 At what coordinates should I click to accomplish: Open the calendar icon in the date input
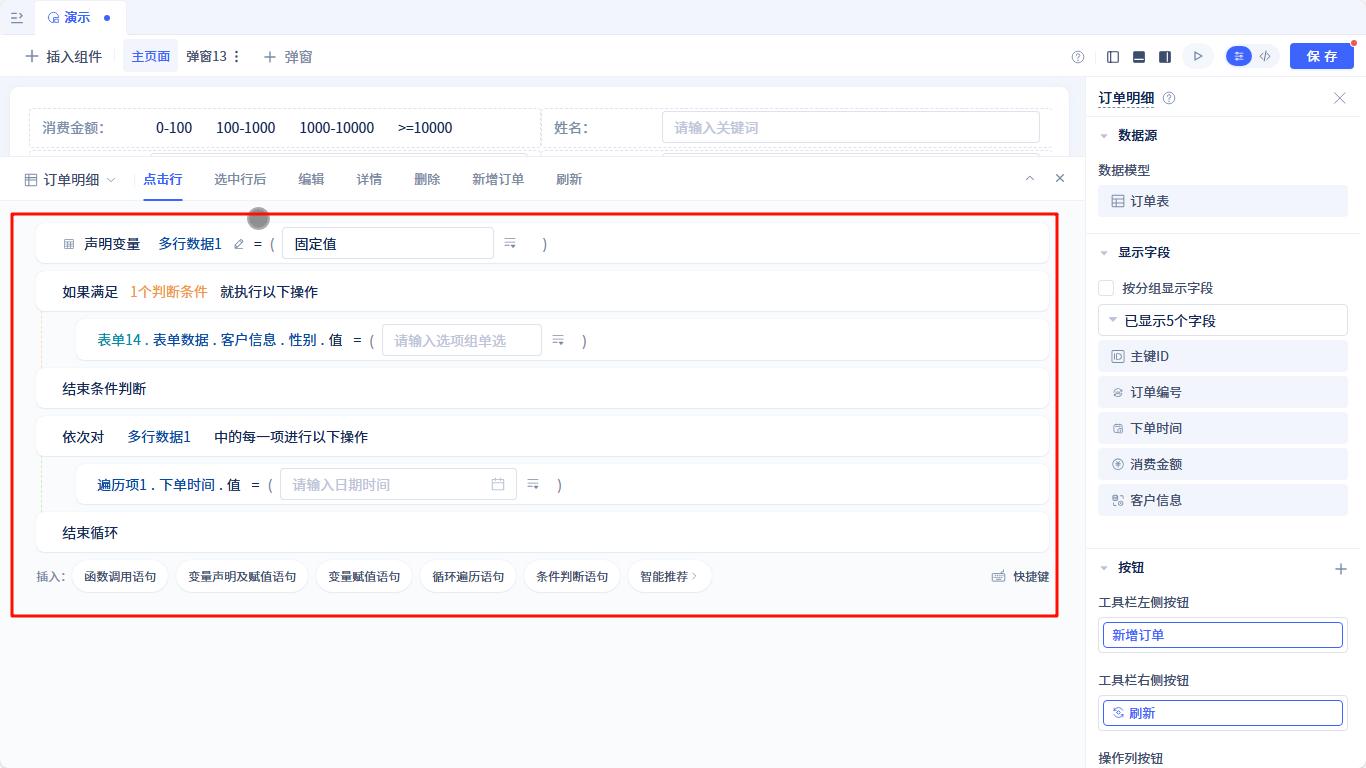[499, 484]
